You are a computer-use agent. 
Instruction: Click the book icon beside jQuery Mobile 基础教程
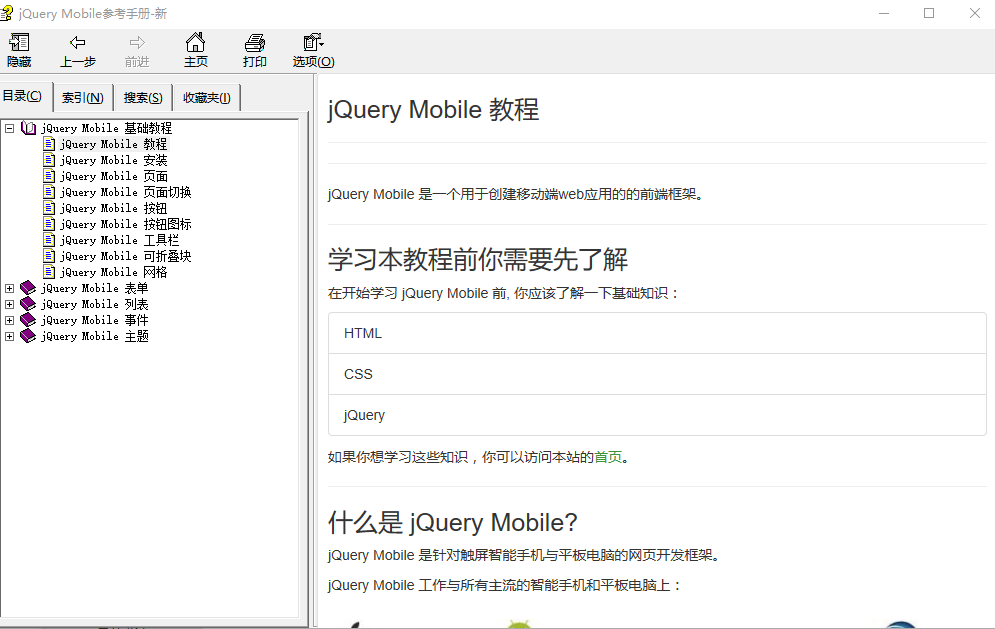point(31,127)
